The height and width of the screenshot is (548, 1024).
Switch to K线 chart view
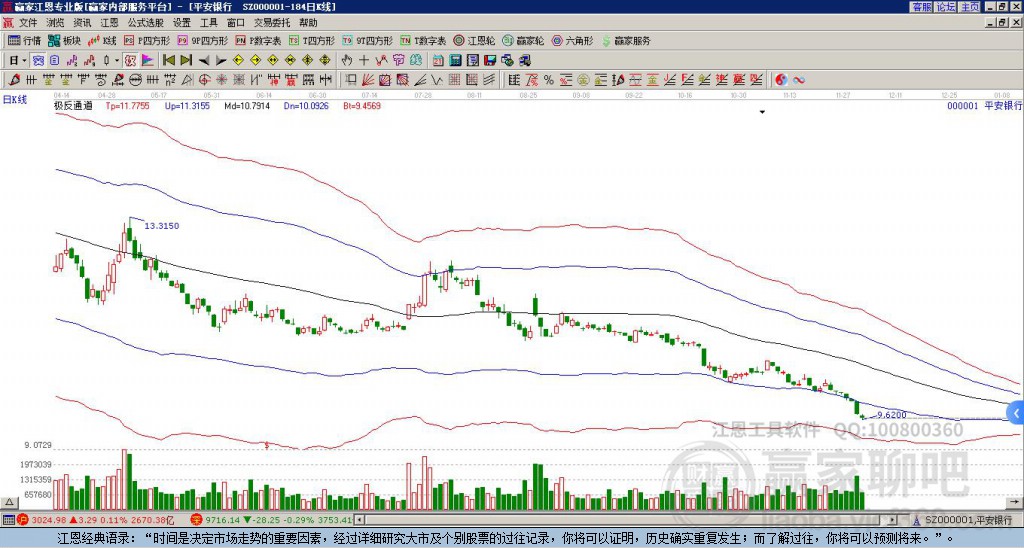102,41
